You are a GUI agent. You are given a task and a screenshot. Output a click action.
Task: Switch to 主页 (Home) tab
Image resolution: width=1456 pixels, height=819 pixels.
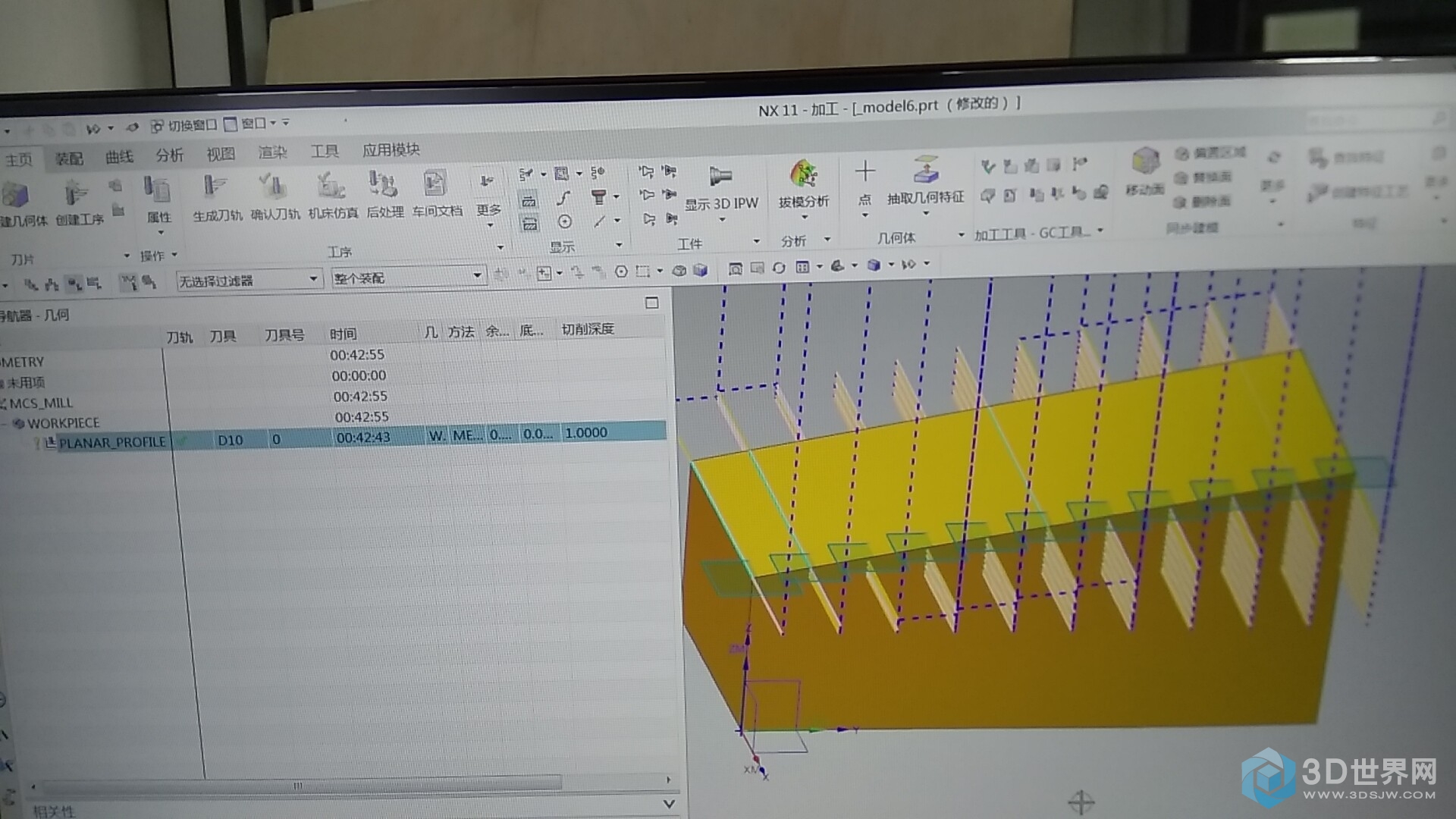(19, 159)
